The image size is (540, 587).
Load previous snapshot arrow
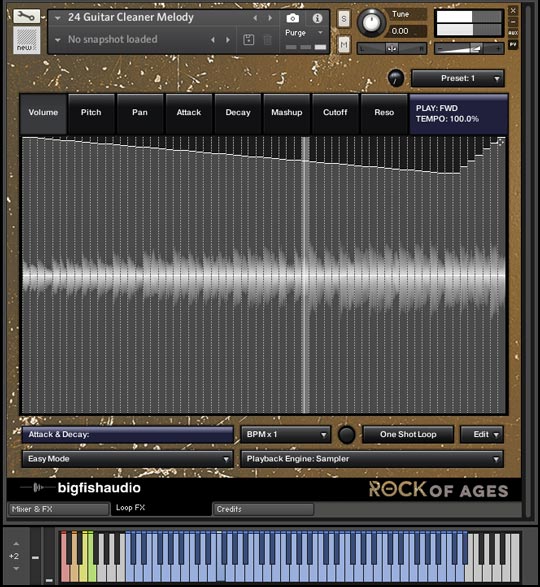[213, 40]
